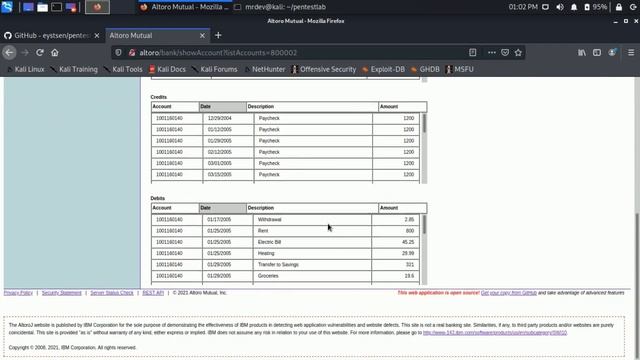Select the 12/29/2004 Paycheck credit date
The width and height of the screenshot is (640, 360).
point(220,118)
